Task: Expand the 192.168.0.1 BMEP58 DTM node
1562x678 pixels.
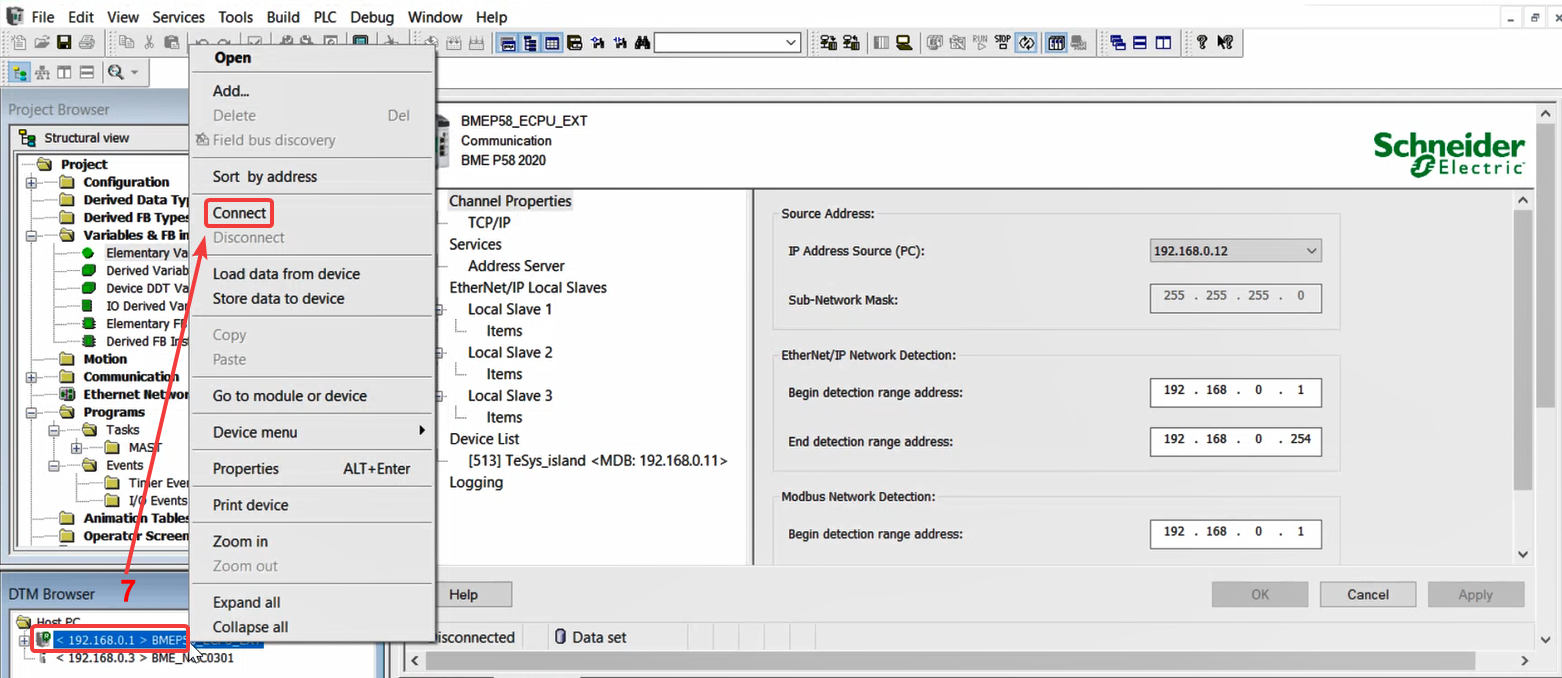Action: click(24, 640)
